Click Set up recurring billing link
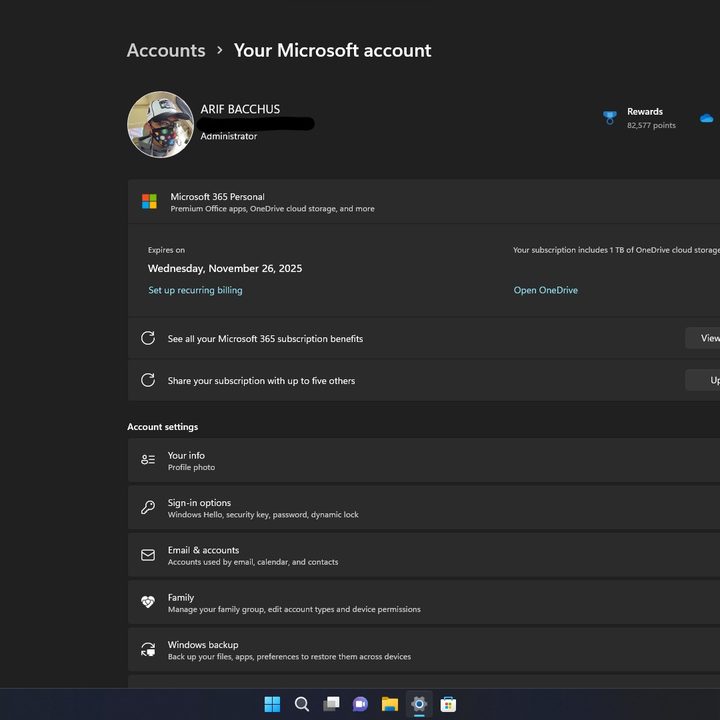Image resolution: width=720 pixels, height=720 pixels. (x=195, y=290)
